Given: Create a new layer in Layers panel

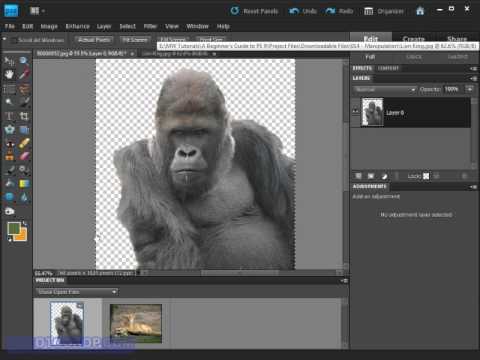Looking at the screenshot, I should tap(359, 176).
